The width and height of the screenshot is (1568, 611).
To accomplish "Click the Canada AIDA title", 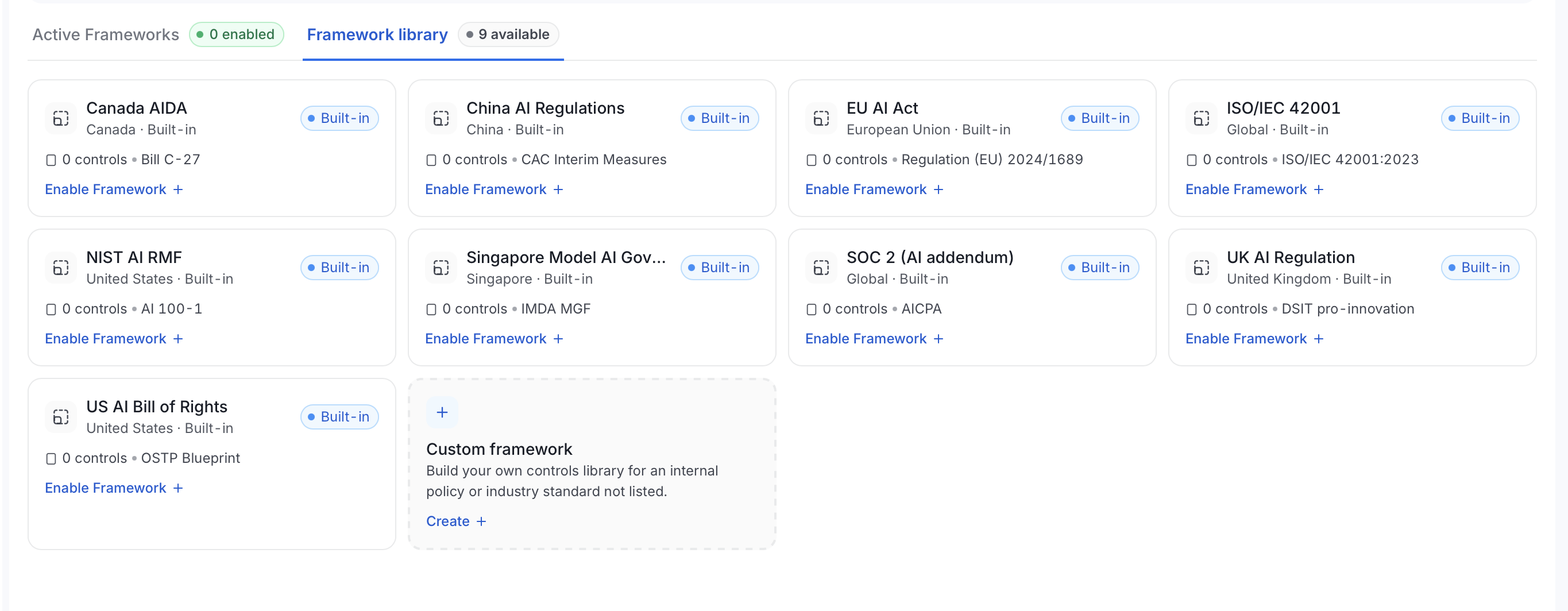I will point(136,108).
